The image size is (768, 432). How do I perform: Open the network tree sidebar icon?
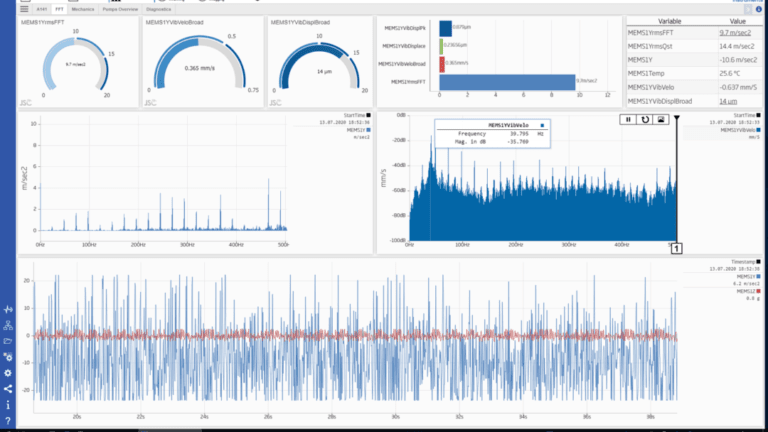pos(8,325)
